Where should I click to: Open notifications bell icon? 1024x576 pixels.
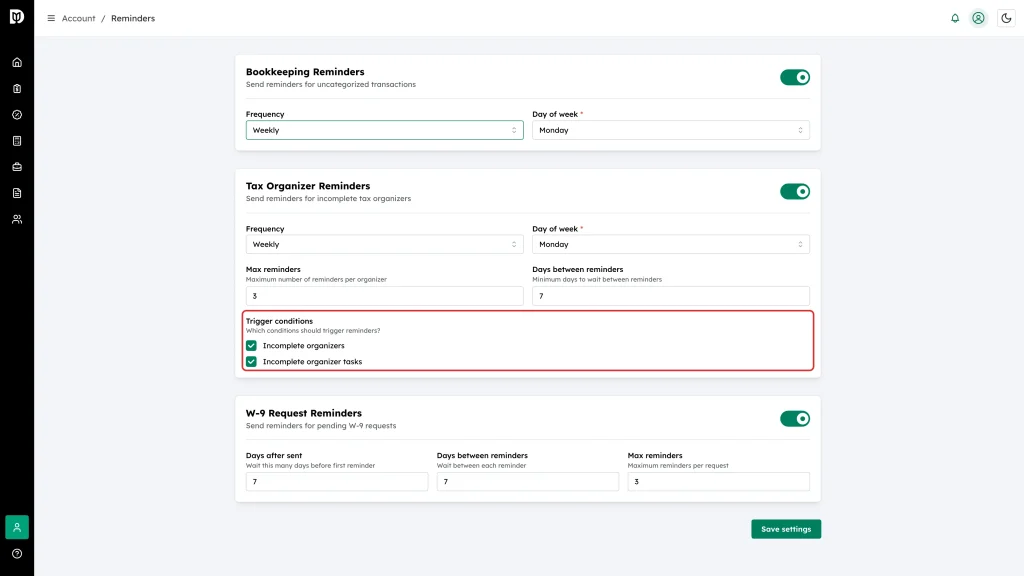pos(955,18)
